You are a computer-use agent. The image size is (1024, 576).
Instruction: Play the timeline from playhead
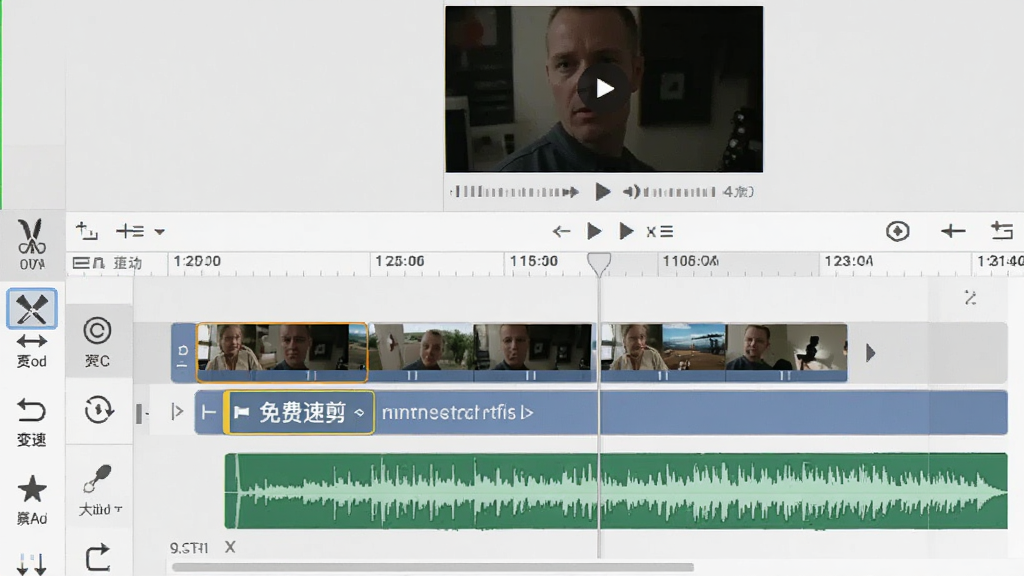(x=594, y=231)
